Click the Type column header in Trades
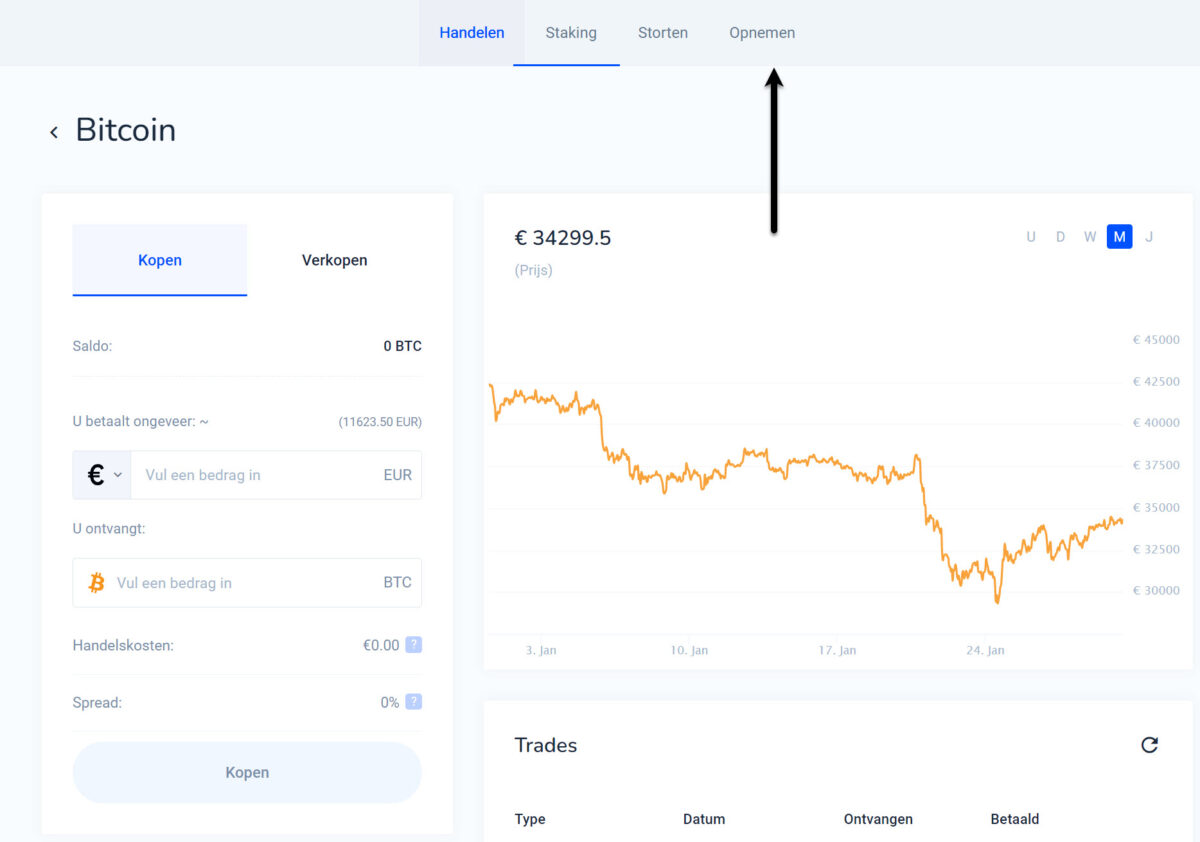 pos(530,819)
